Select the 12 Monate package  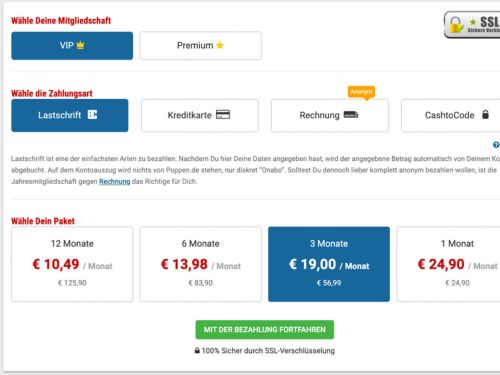72,264
